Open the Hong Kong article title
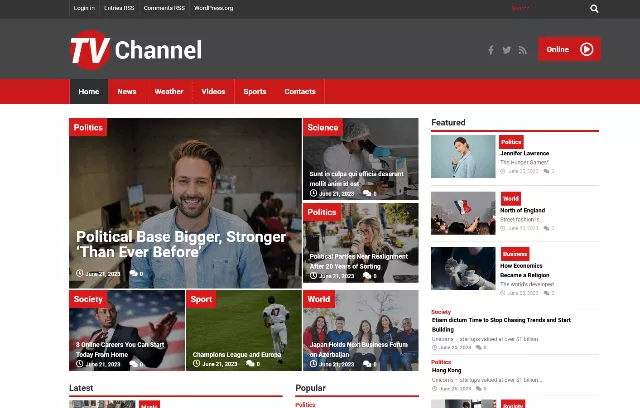640x408 pixels. pos(447,370)
